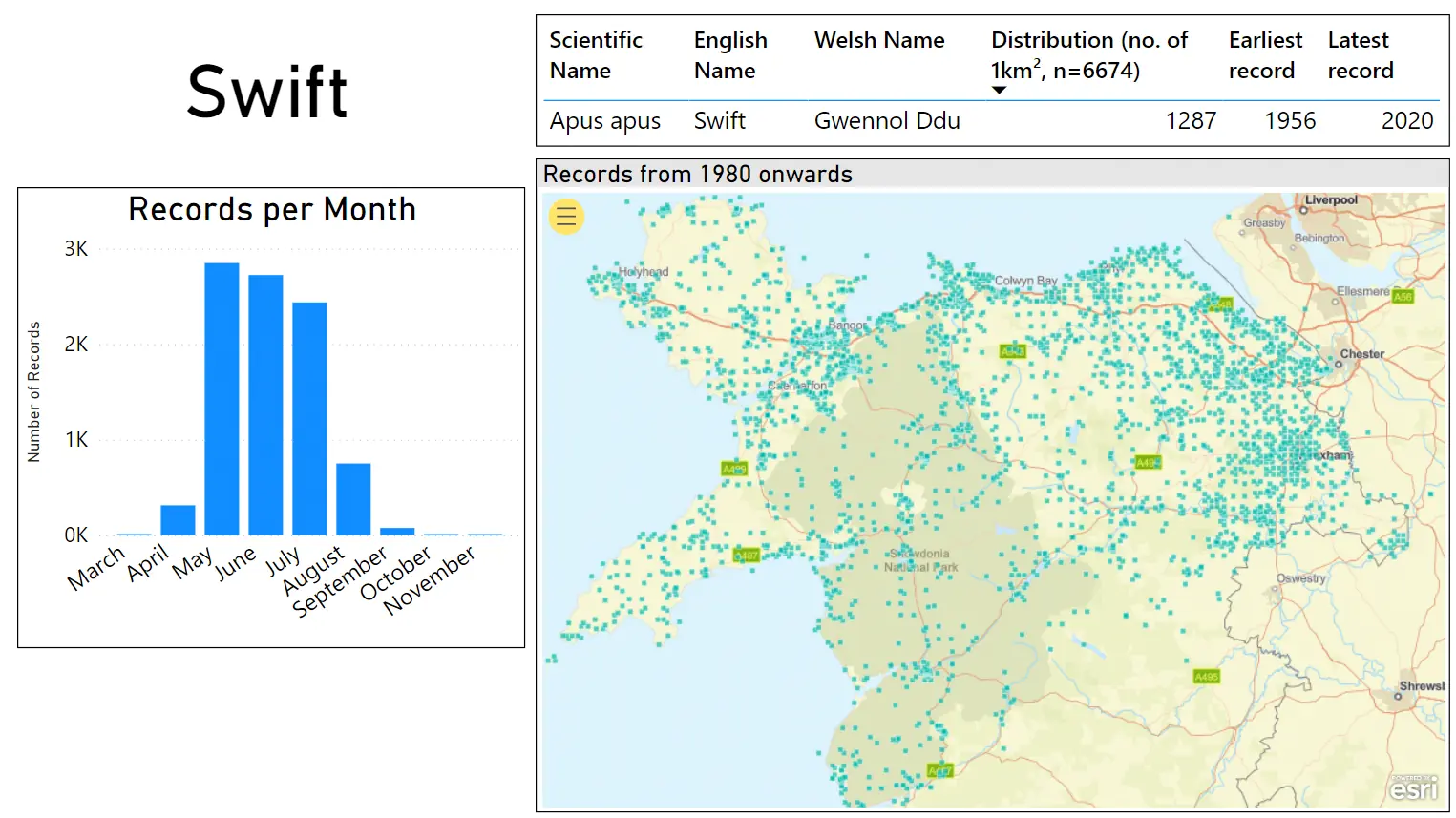Image resolution: width=1456 pixels, height=818 pixels.
Task: Click the A499 road shield marker
Action: click(x=733, y=469)
